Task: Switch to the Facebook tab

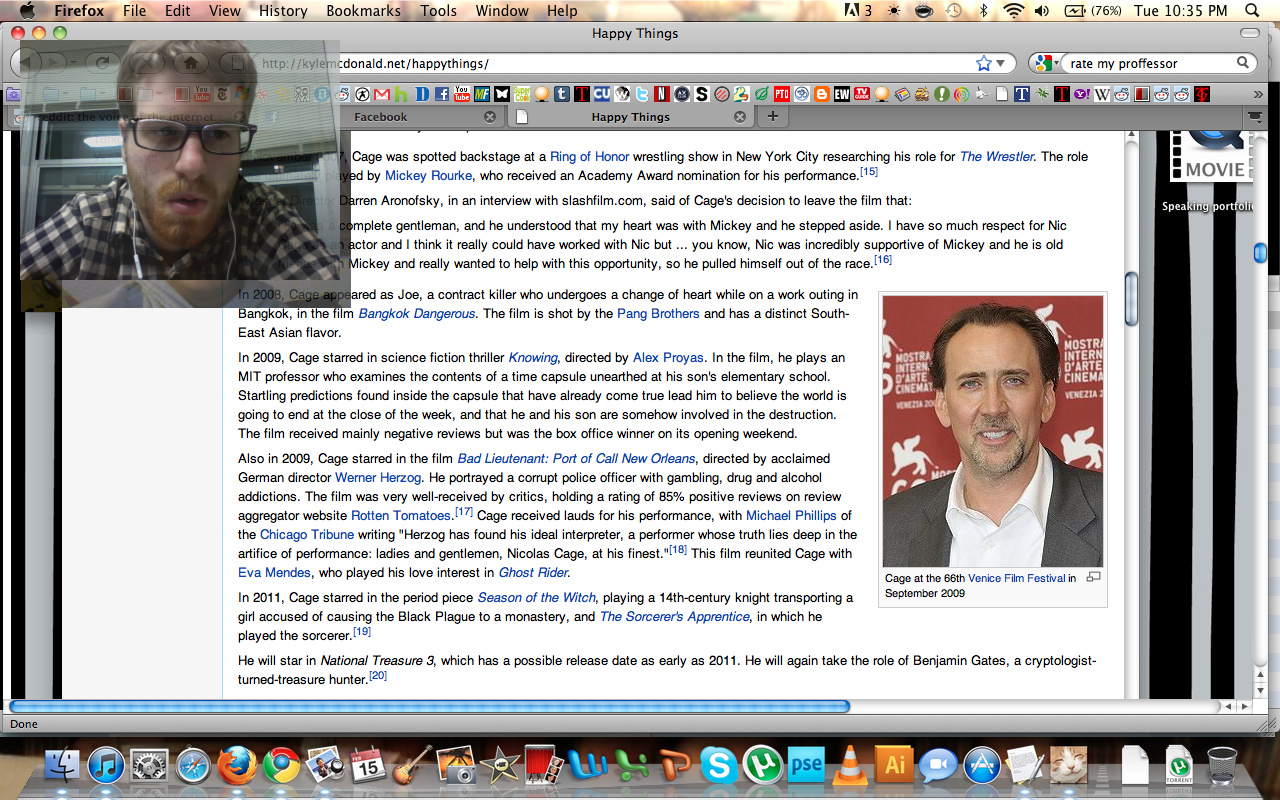Action: pyautogui.click(x=380, y=117)
